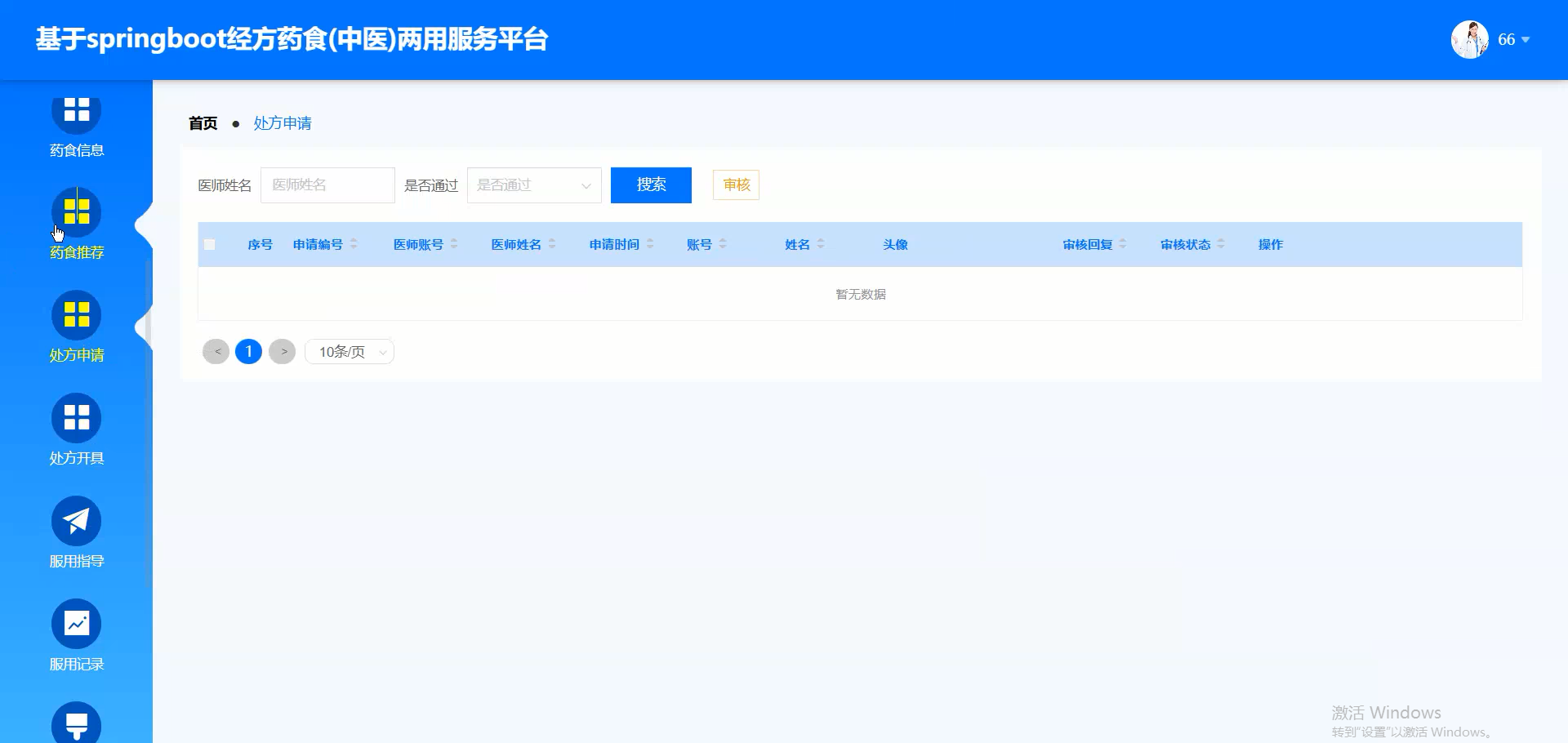Click the user avatar picture
The width and height of the screenshot is (1568, 743).
[1469, 38]
